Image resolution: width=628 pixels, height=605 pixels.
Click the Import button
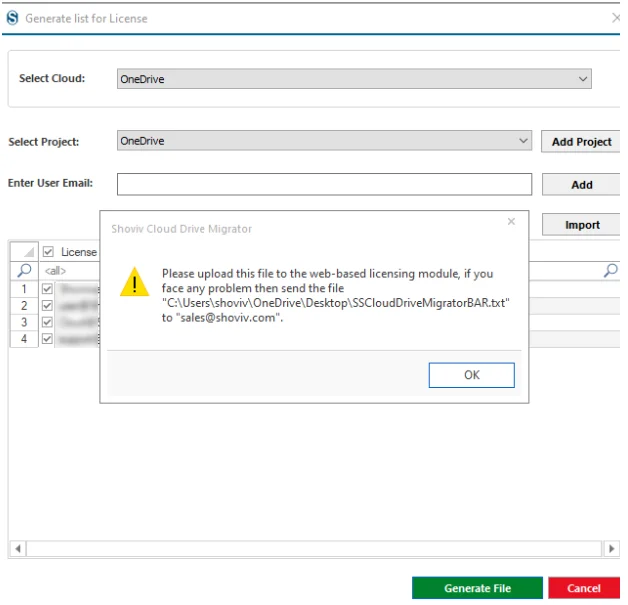pos(582,225)
